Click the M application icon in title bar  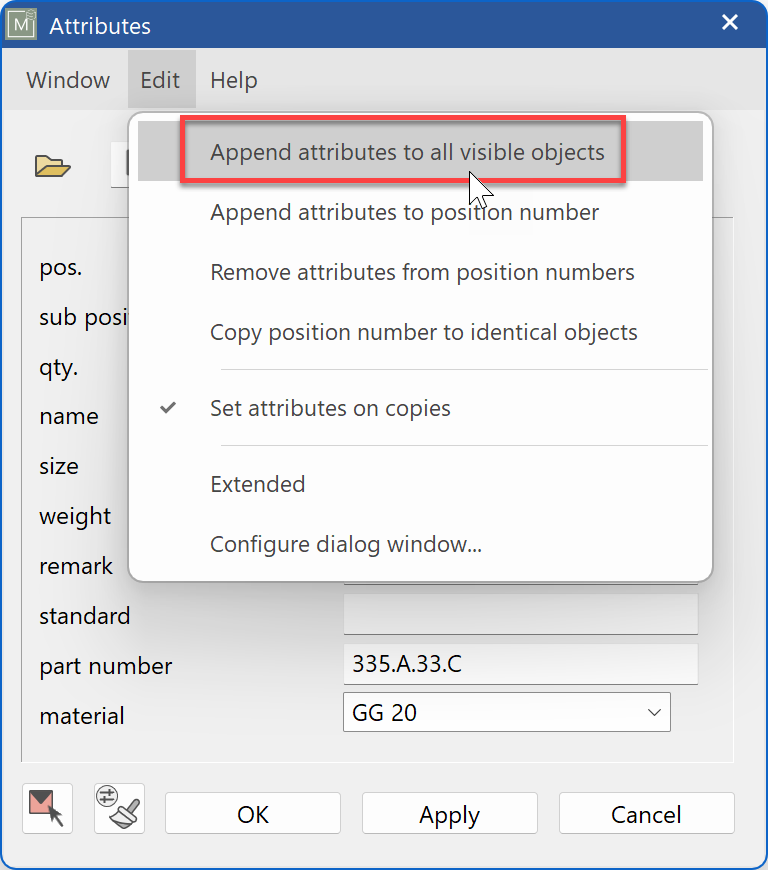[21, 24]
